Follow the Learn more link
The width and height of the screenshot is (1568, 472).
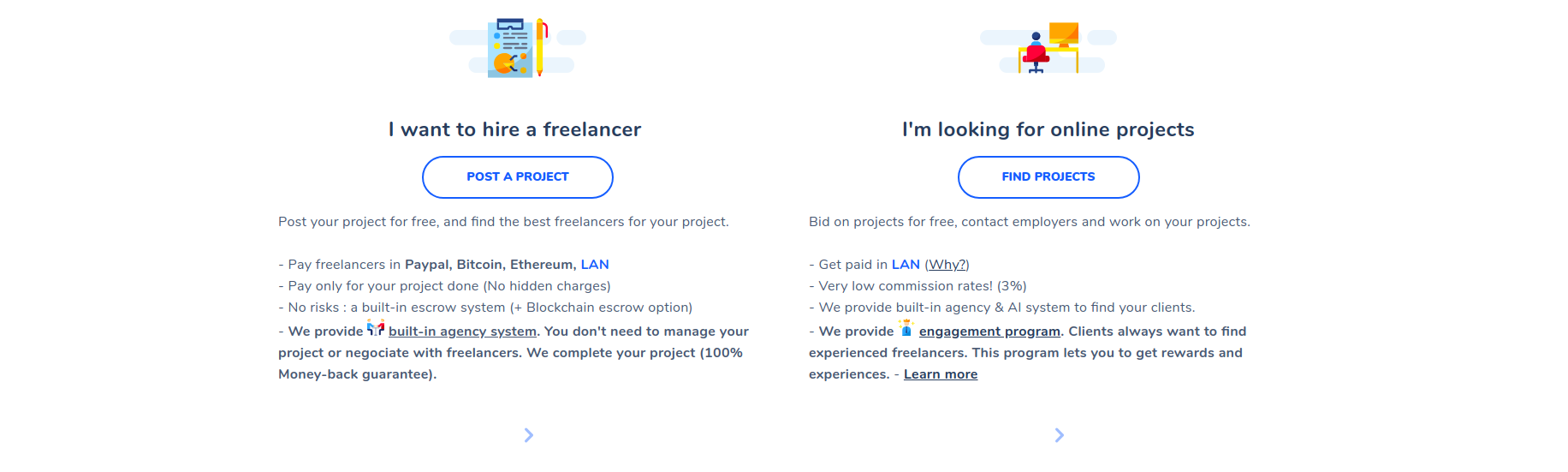941,374
